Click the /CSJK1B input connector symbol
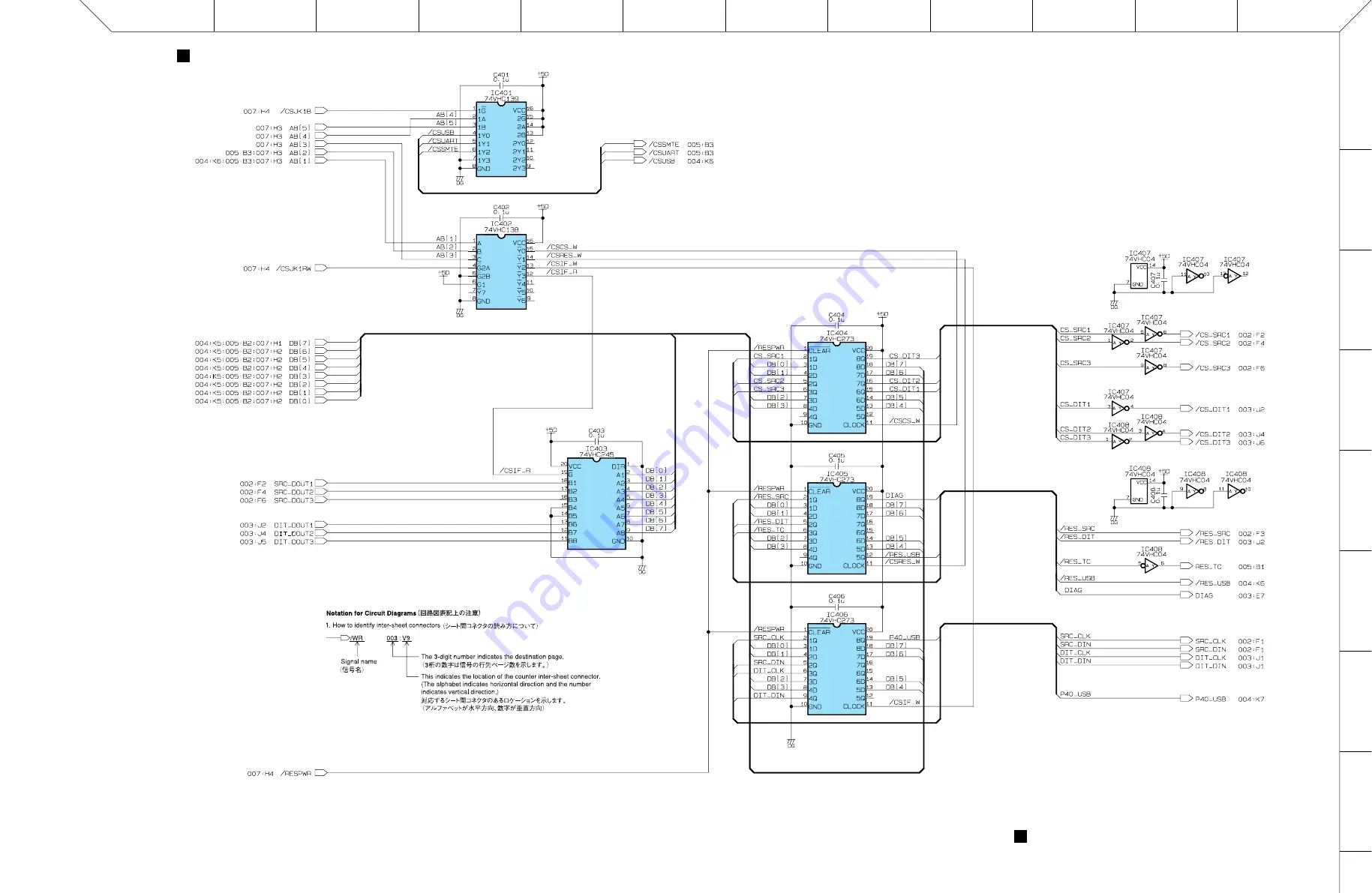Viewport: 1372px width, 893px height. (321, 111)
